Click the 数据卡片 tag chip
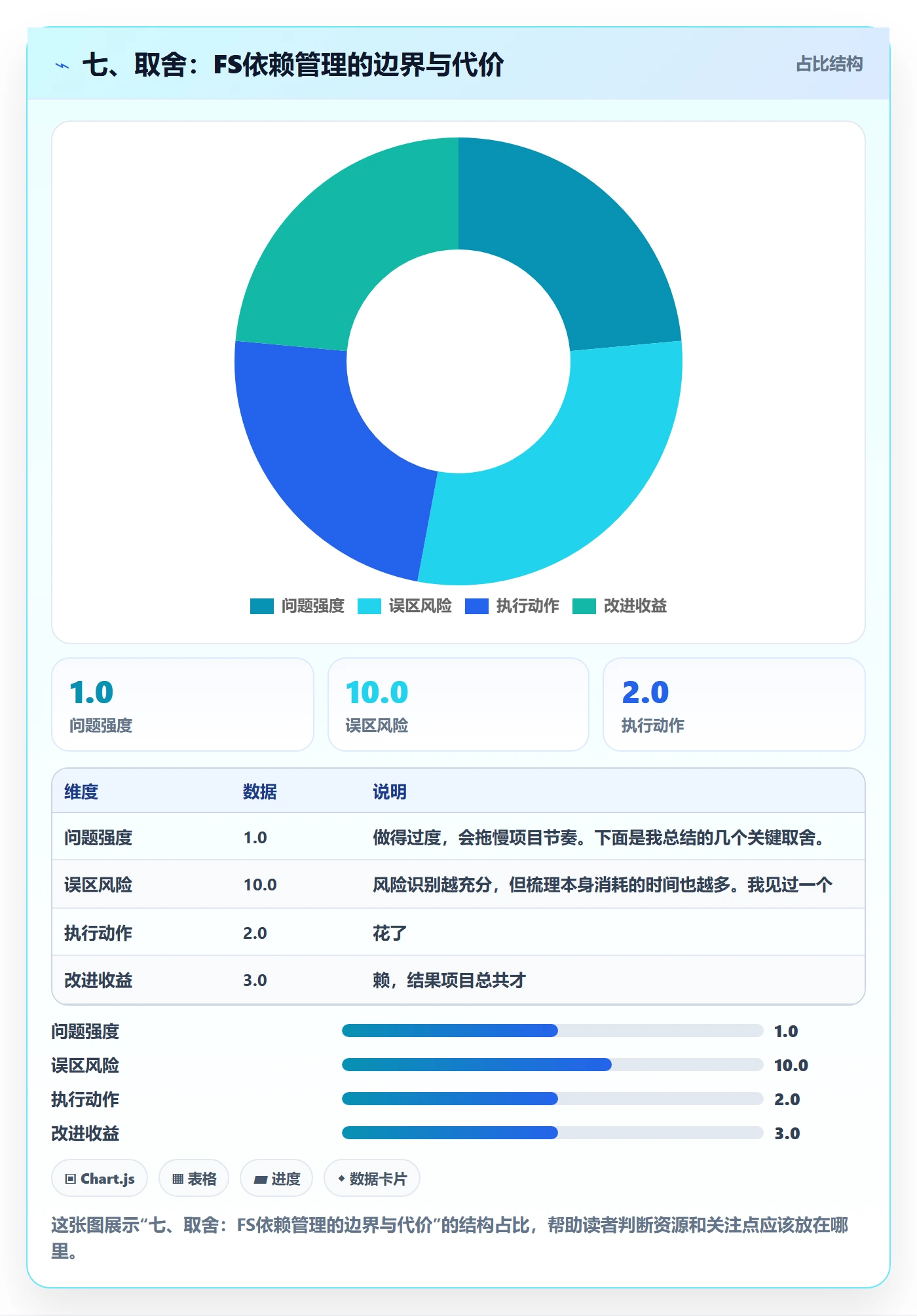This screenshot has width=917, height=1316. [x=372, y=1179]
